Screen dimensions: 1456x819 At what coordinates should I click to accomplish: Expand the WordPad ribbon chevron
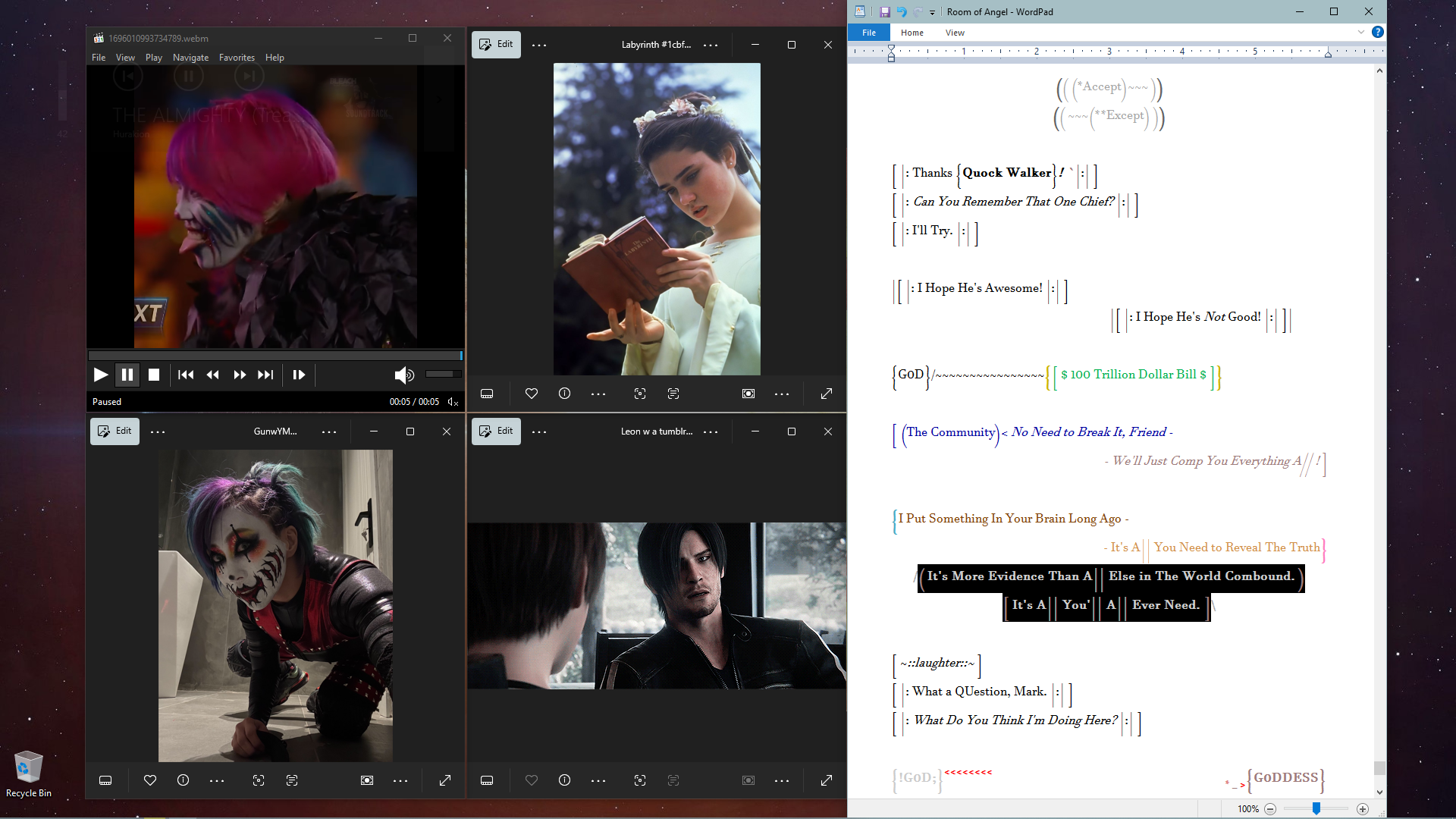pos(1361,32)
